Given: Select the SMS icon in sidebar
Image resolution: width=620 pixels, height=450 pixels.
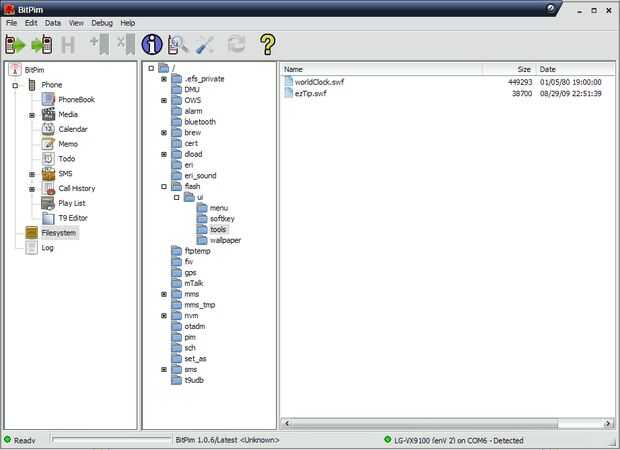Looking at the screenshot, I should [x=48, y=174].
